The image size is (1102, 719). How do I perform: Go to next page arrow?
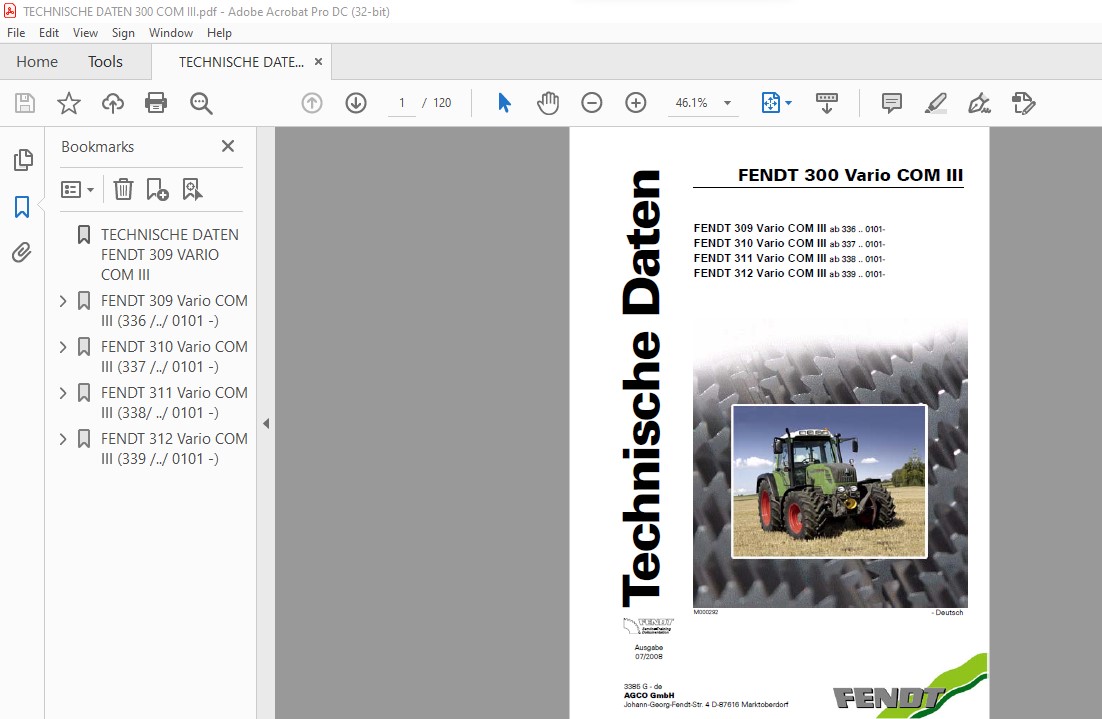tap(356, 103)
